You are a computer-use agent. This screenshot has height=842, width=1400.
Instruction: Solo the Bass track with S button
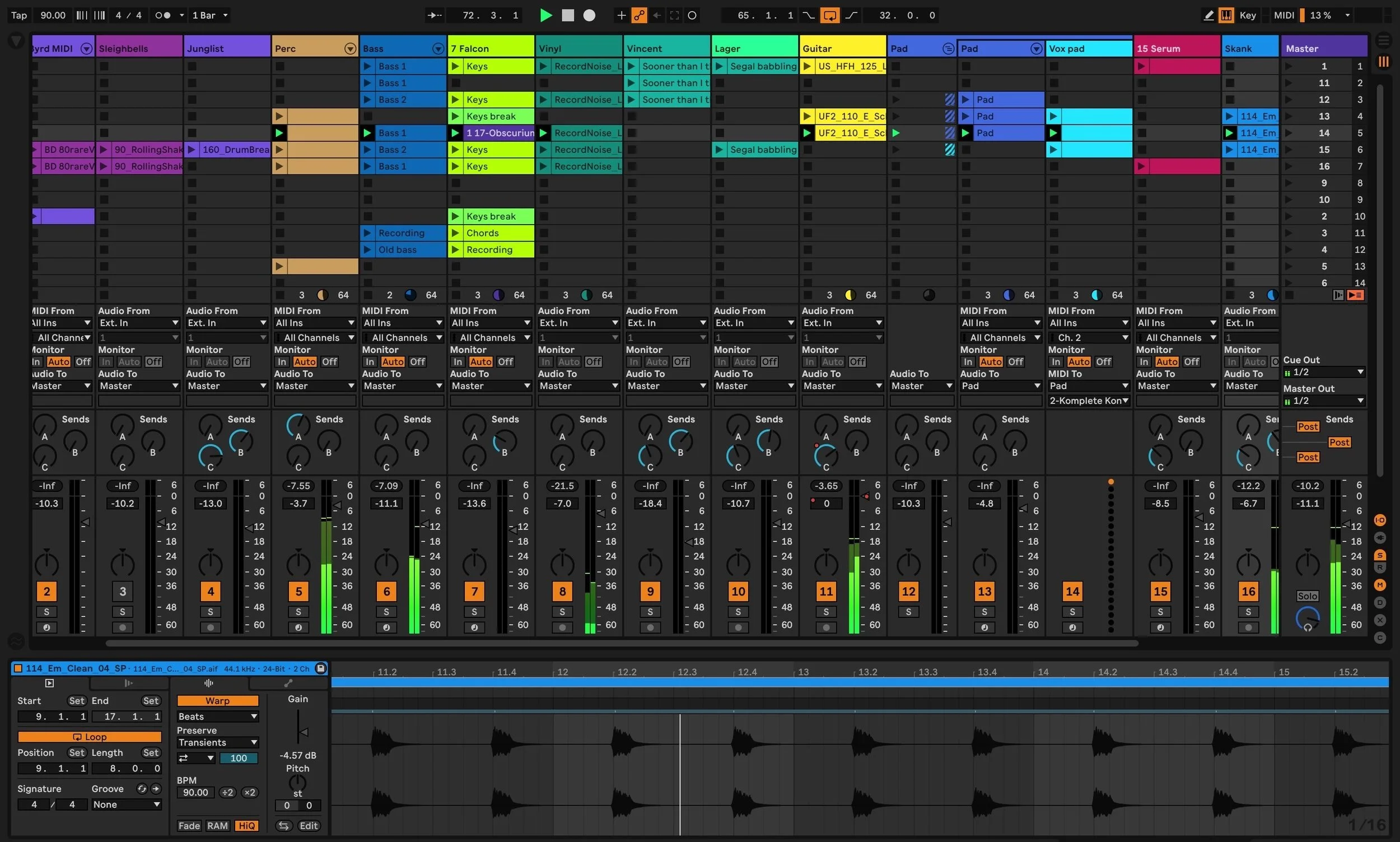pyautogui.click(x=386, y=612)
